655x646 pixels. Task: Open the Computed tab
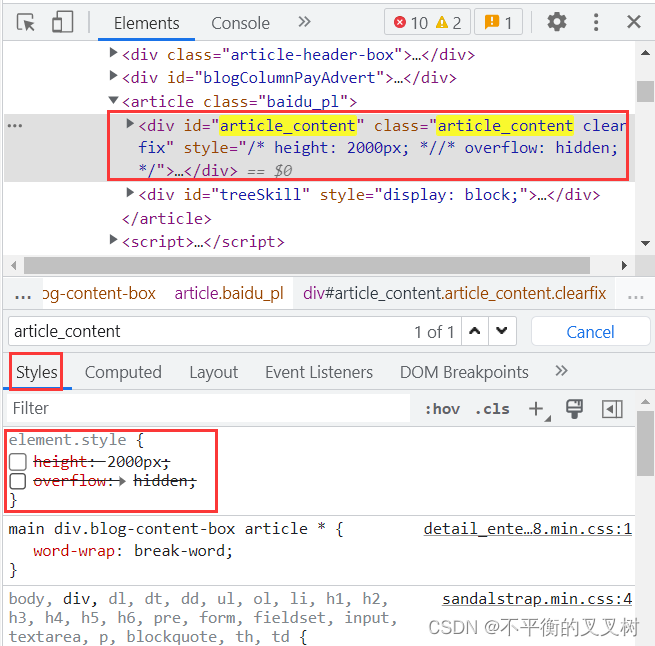tap(123, 372)
